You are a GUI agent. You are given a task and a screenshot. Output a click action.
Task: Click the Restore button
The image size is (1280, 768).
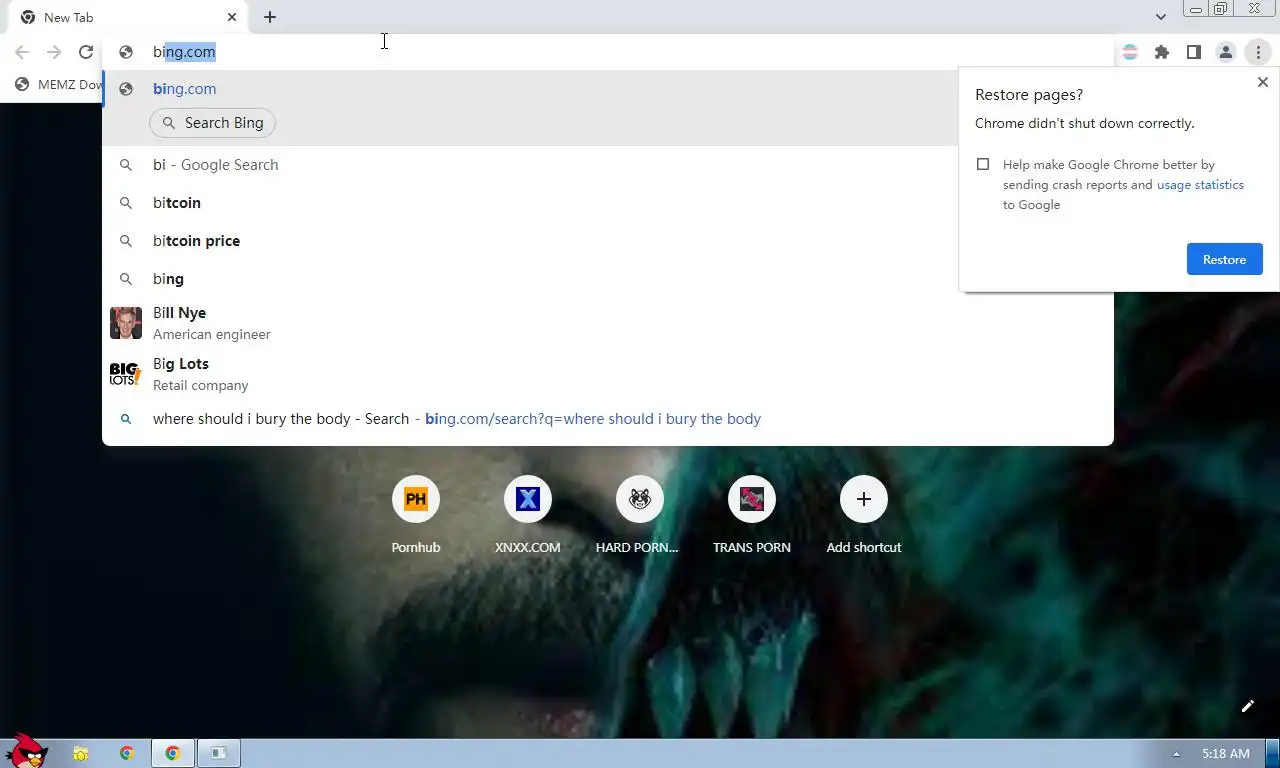[x=1224, y=259]
